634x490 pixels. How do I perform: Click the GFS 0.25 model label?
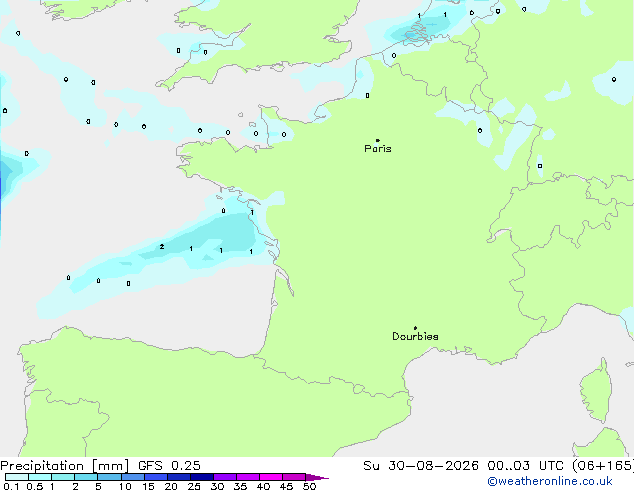pos(169,466)
